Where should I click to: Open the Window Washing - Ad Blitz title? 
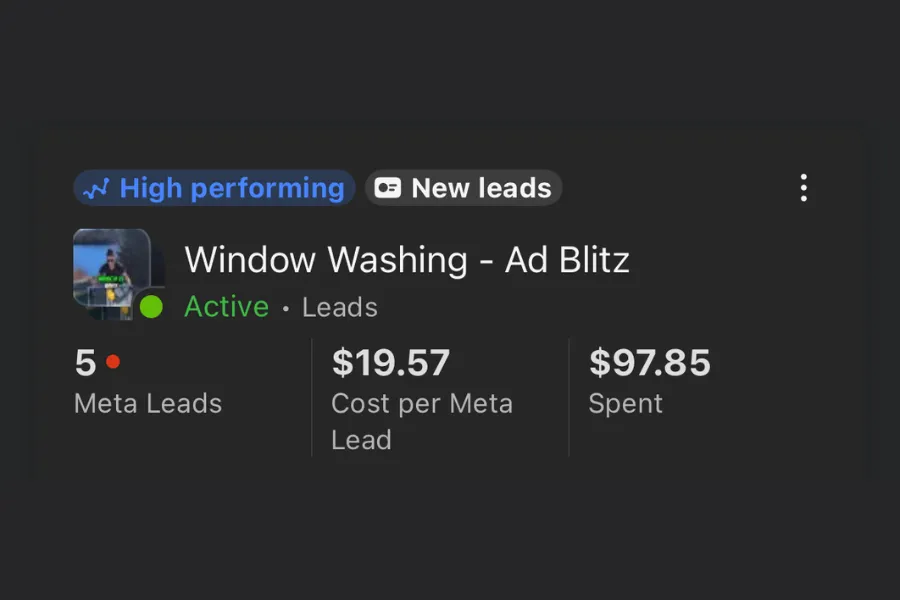407,261
